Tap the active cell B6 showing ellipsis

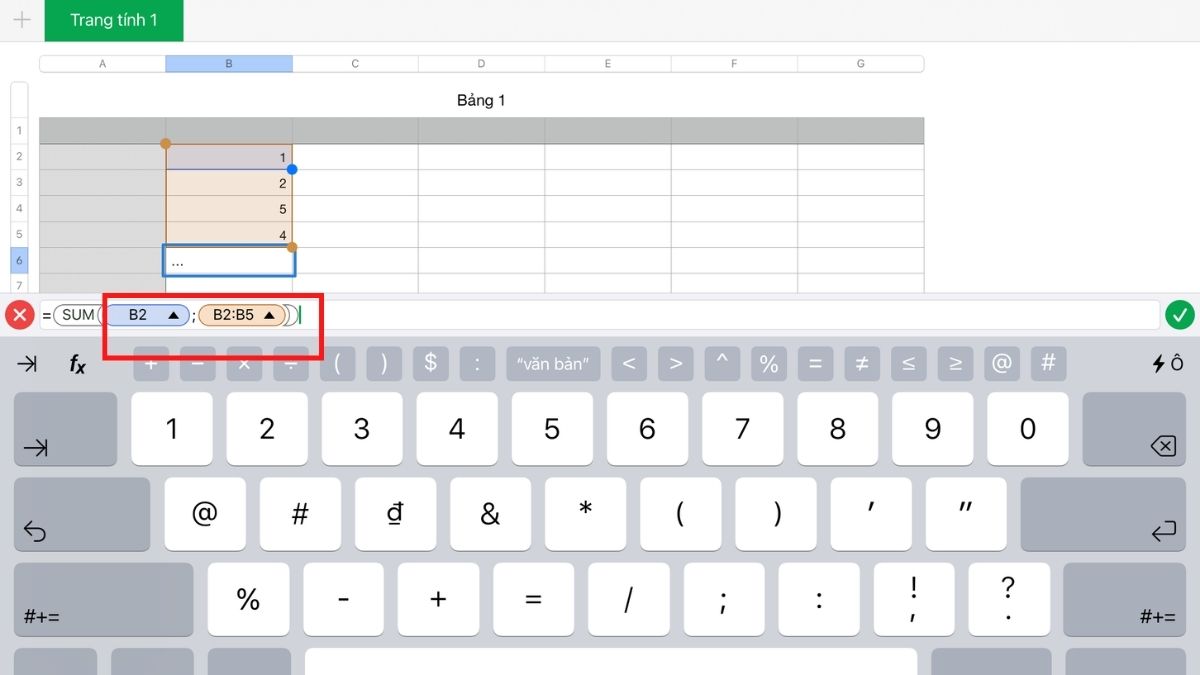coord(229,261)
